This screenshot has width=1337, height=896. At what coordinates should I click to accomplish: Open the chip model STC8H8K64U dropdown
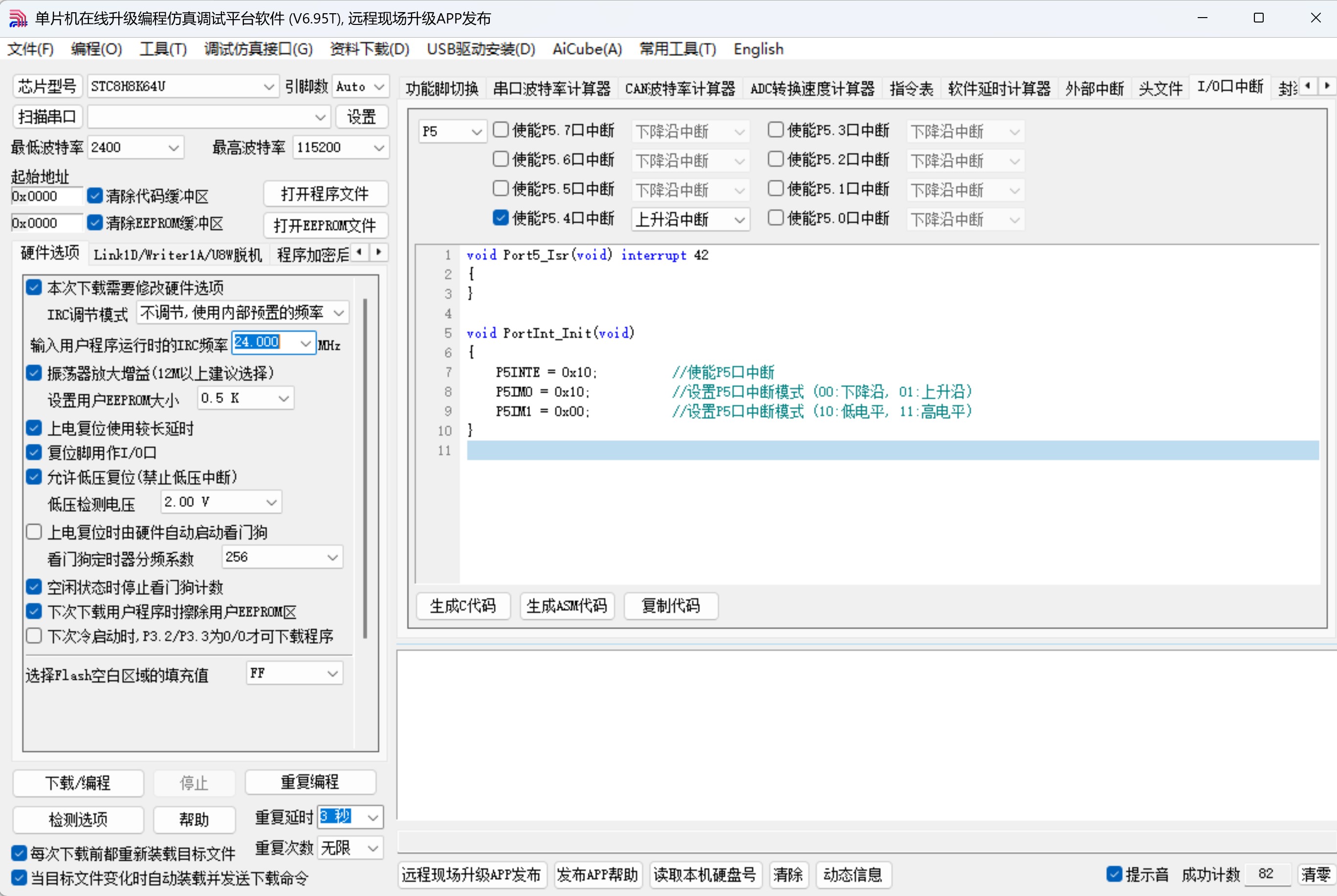point(183,87)
